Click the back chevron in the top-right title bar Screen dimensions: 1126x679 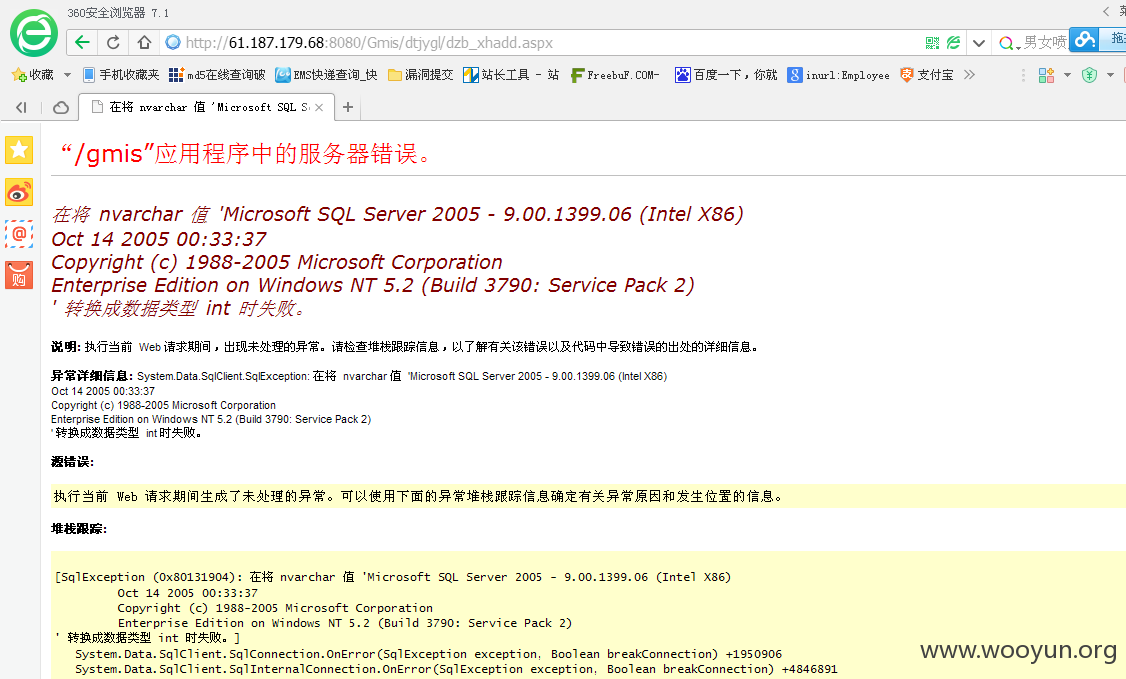[1106, 11]
